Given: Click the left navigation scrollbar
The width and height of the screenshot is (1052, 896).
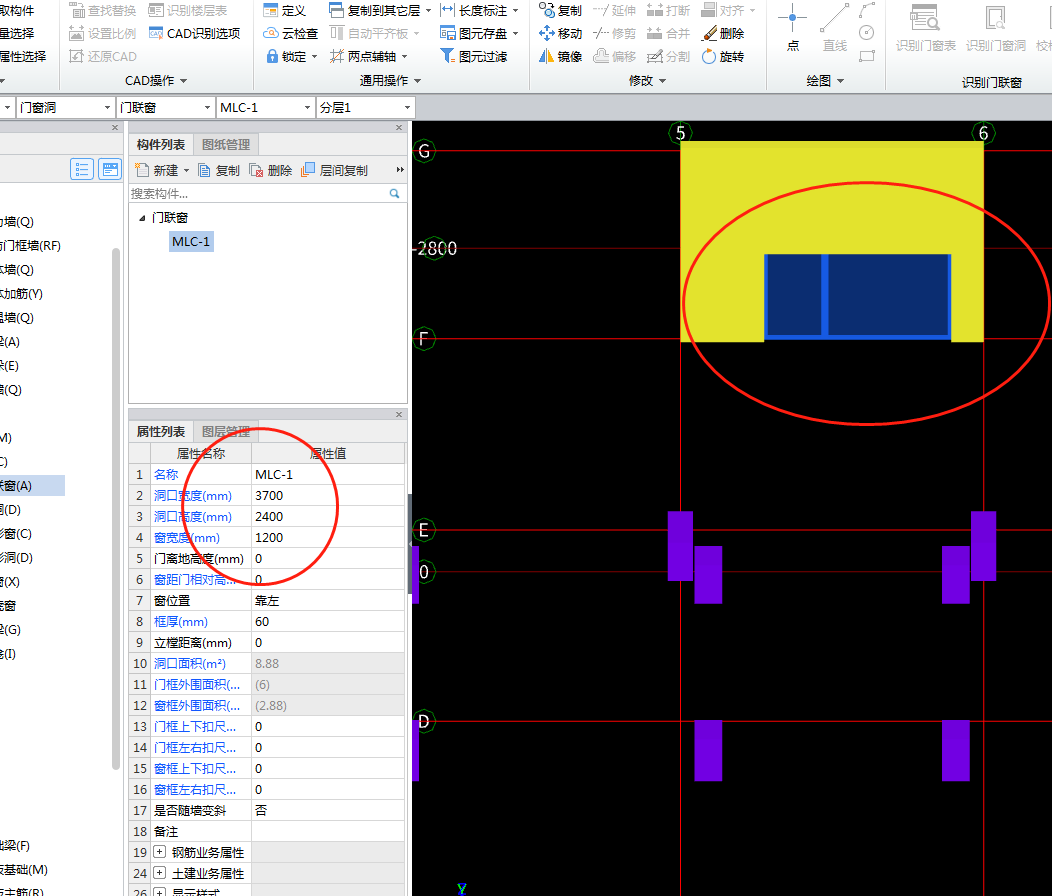Looking at the screenshot, I should click(116, 510).
